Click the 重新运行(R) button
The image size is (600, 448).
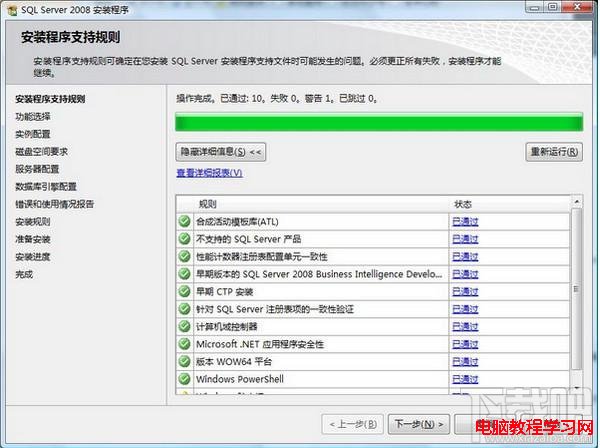554,152
